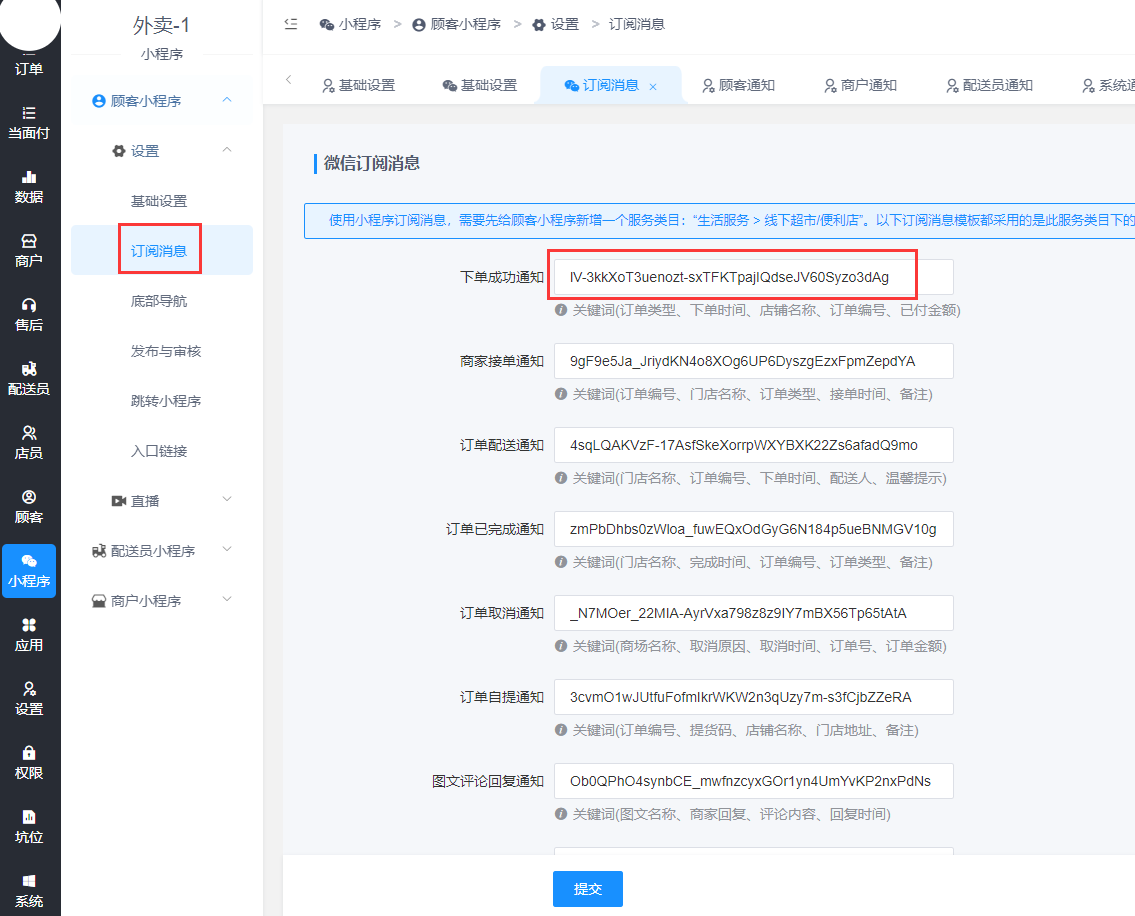1135x916 pixels.
Task: Open the 当面付 sidebar icon
Action: coord(29,122)
